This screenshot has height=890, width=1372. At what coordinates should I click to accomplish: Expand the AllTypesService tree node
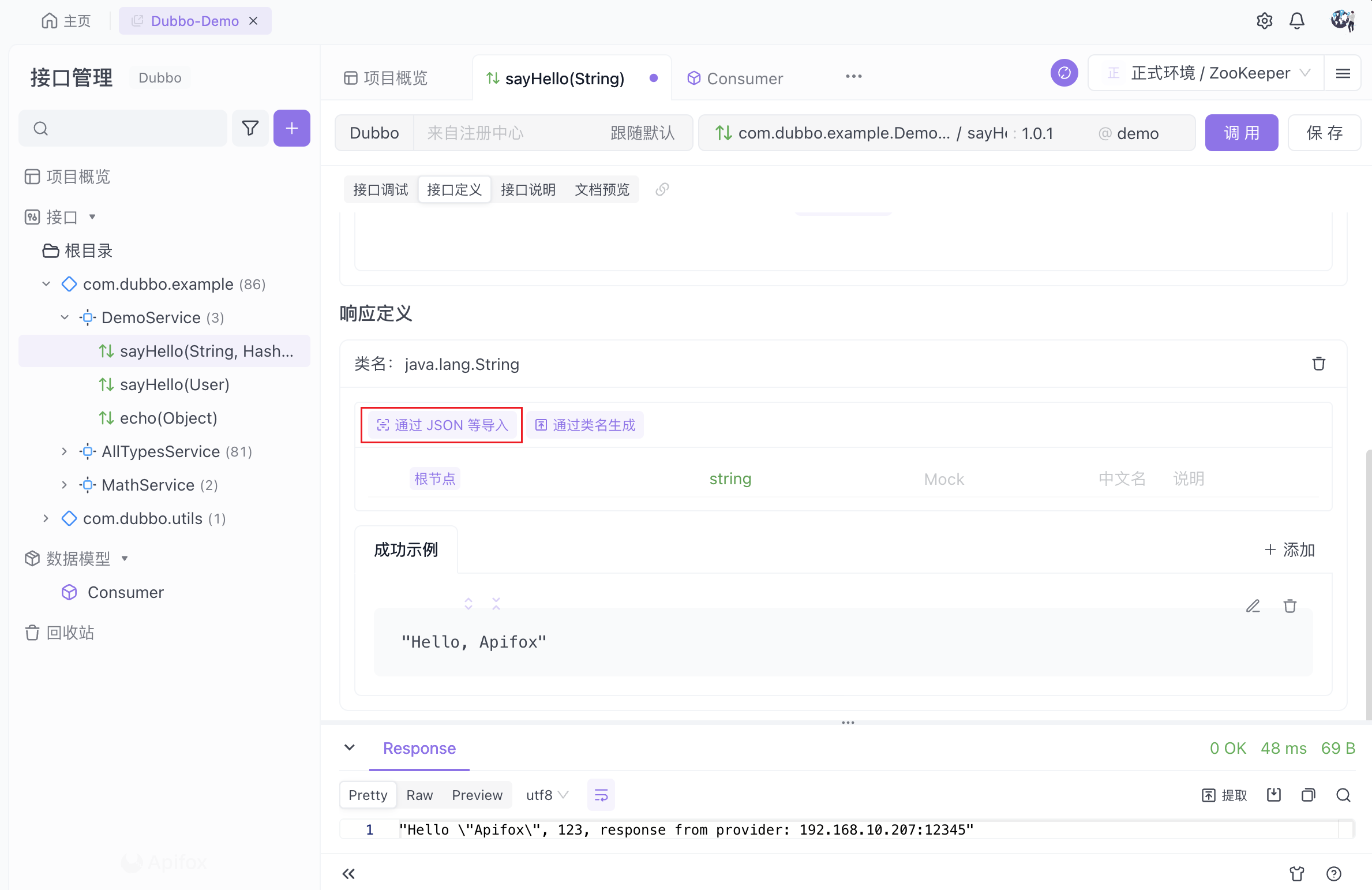pyautogui.click(x=64, y=451)
